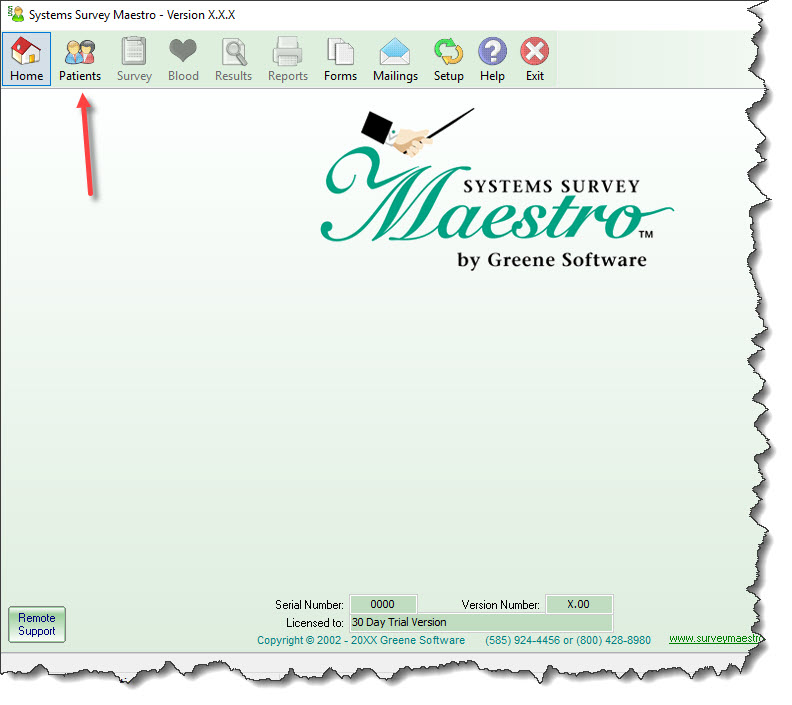The image size is (792, 705).
Task: Open the Patients section
Action: pyautogui.click(x=80, y=59)
